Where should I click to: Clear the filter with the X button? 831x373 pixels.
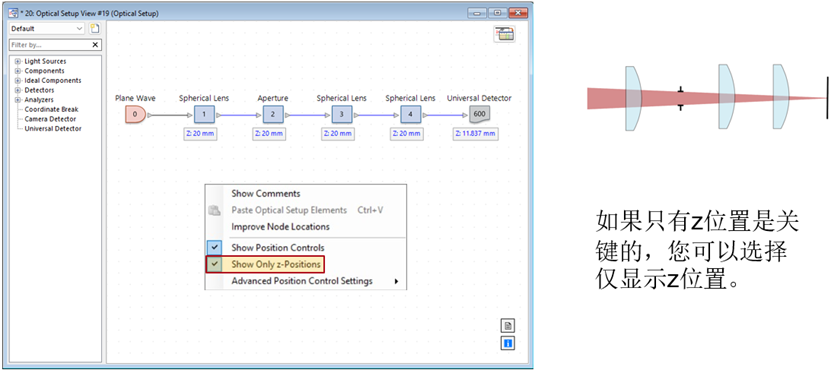coord(95,45)
